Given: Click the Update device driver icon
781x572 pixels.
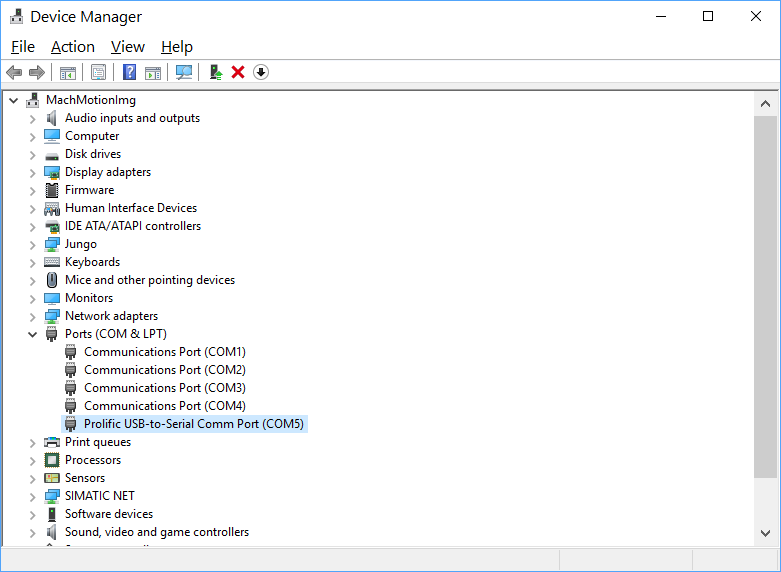Looking at the screenshot, I should pos(215,72).
